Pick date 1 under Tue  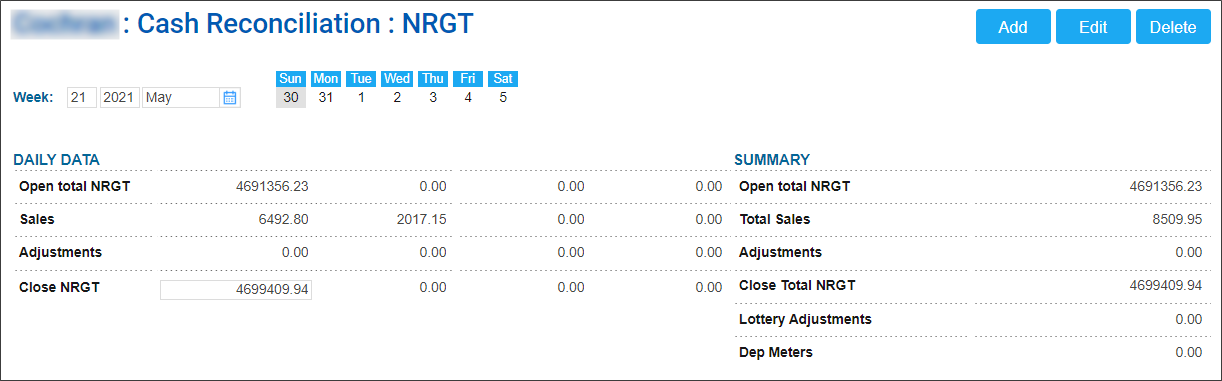click(362, 97)
